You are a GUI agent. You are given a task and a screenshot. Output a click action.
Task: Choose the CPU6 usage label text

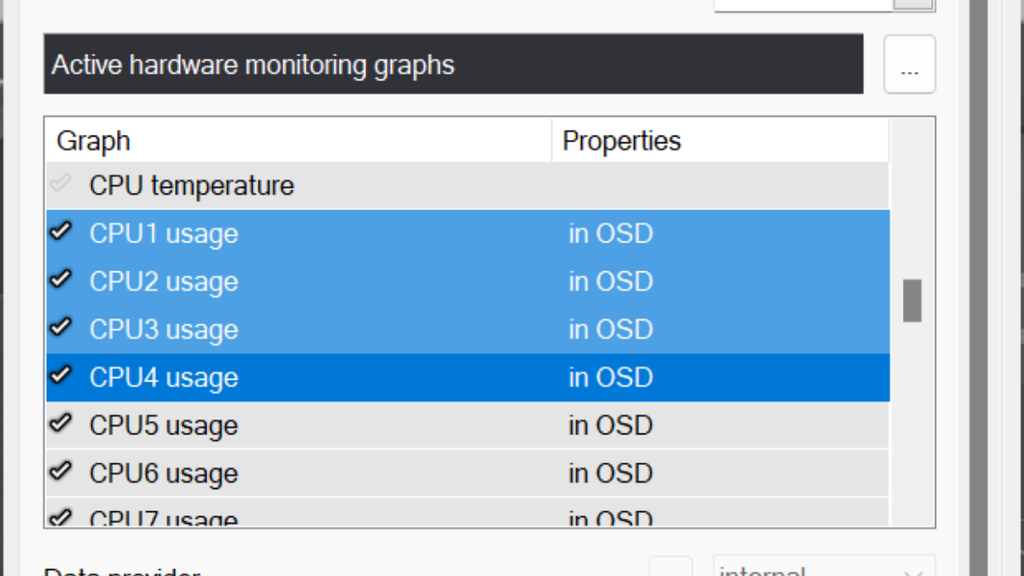[163, 474]
